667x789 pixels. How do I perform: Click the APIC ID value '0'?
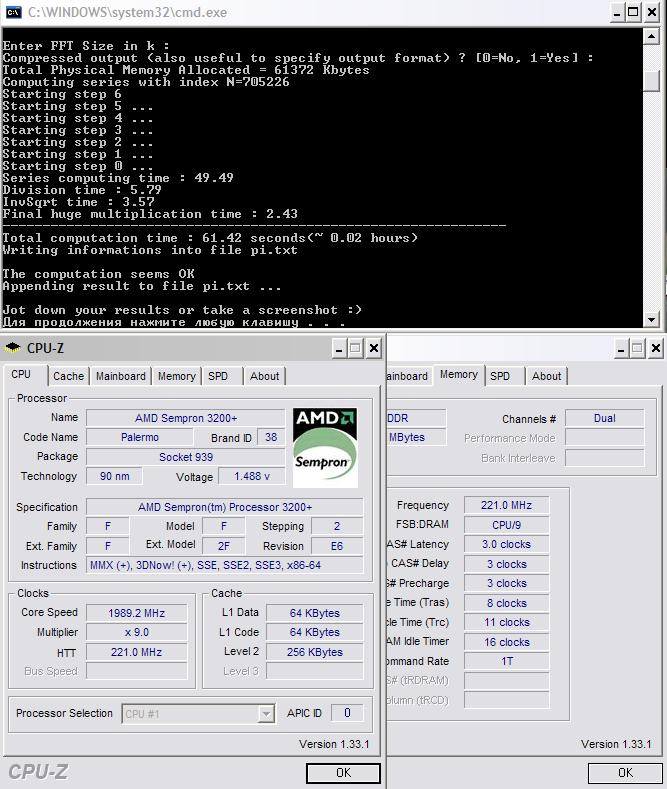coord(347,713)
